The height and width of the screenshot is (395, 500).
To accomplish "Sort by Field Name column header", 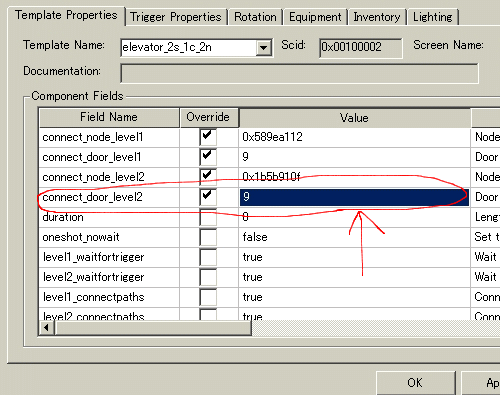I will (109, 117).
